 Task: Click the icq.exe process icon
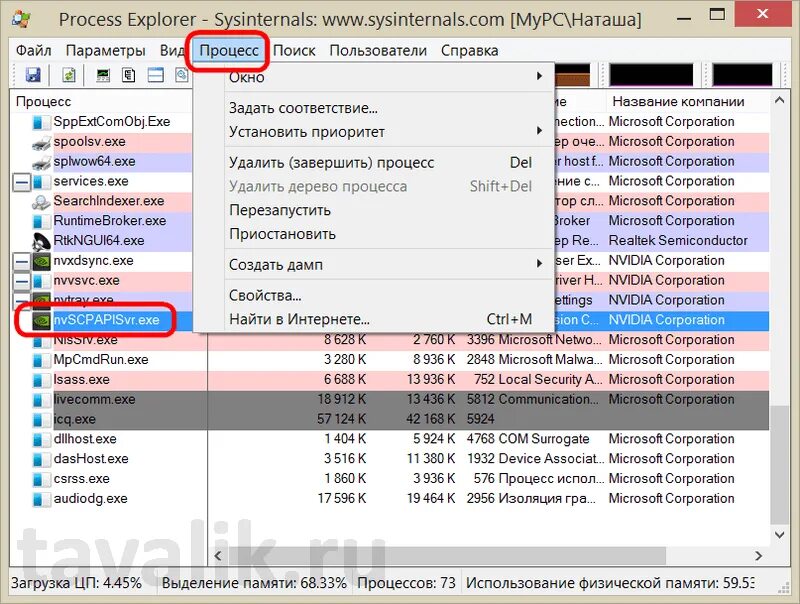(39, 420)
